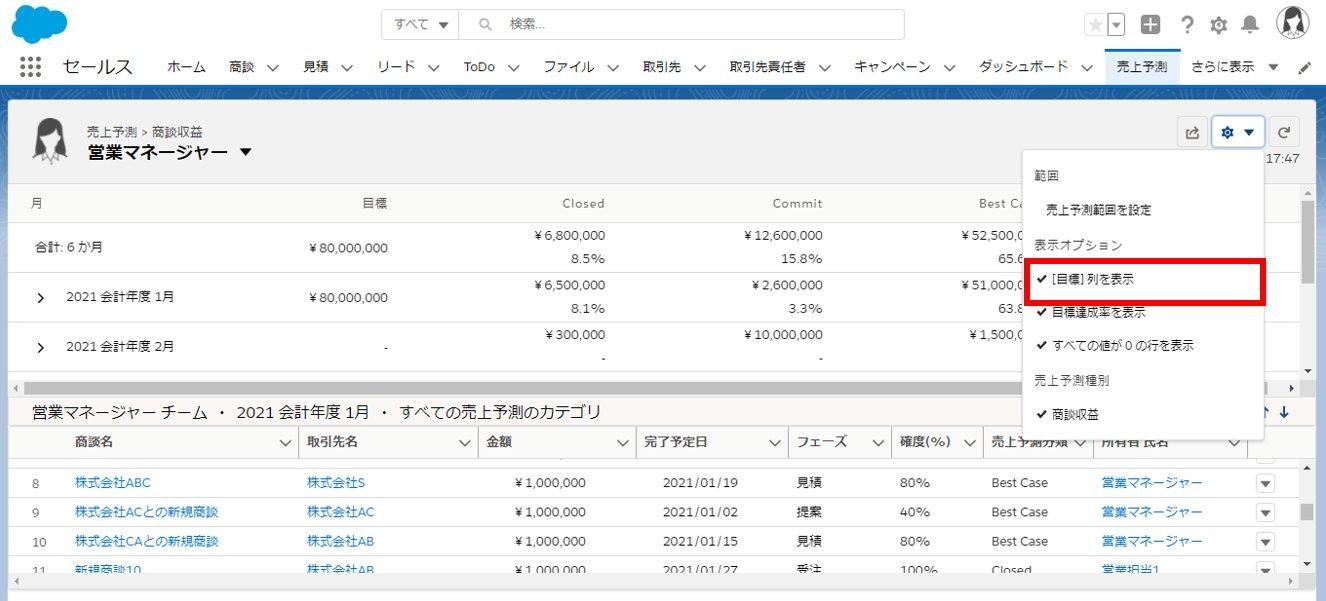Open the favorites star icon
1326x601 pixels.
(1096, 24)
